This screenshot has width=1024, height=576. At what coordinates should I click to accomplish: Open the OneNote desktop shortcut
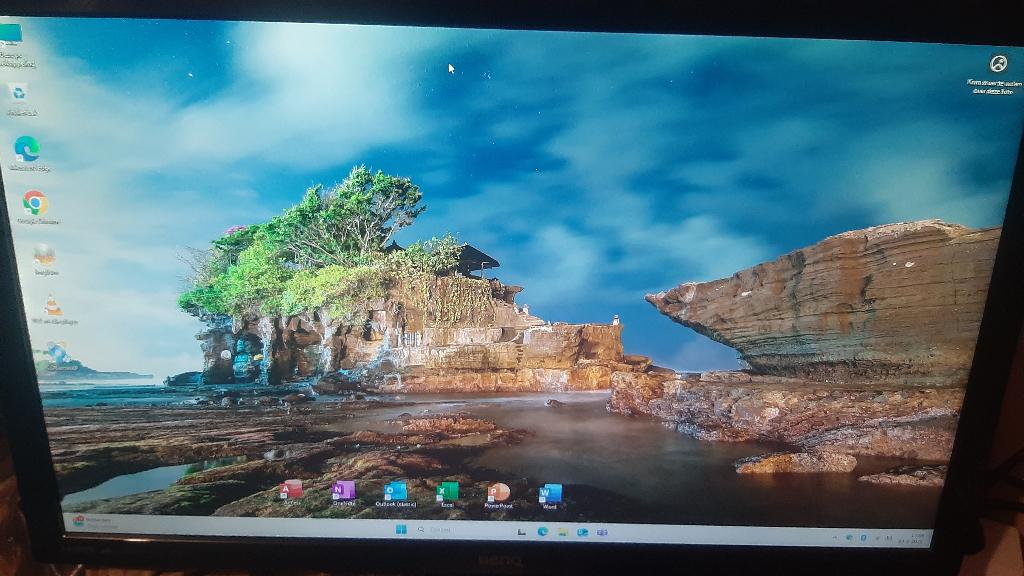[x=344, y=493]
